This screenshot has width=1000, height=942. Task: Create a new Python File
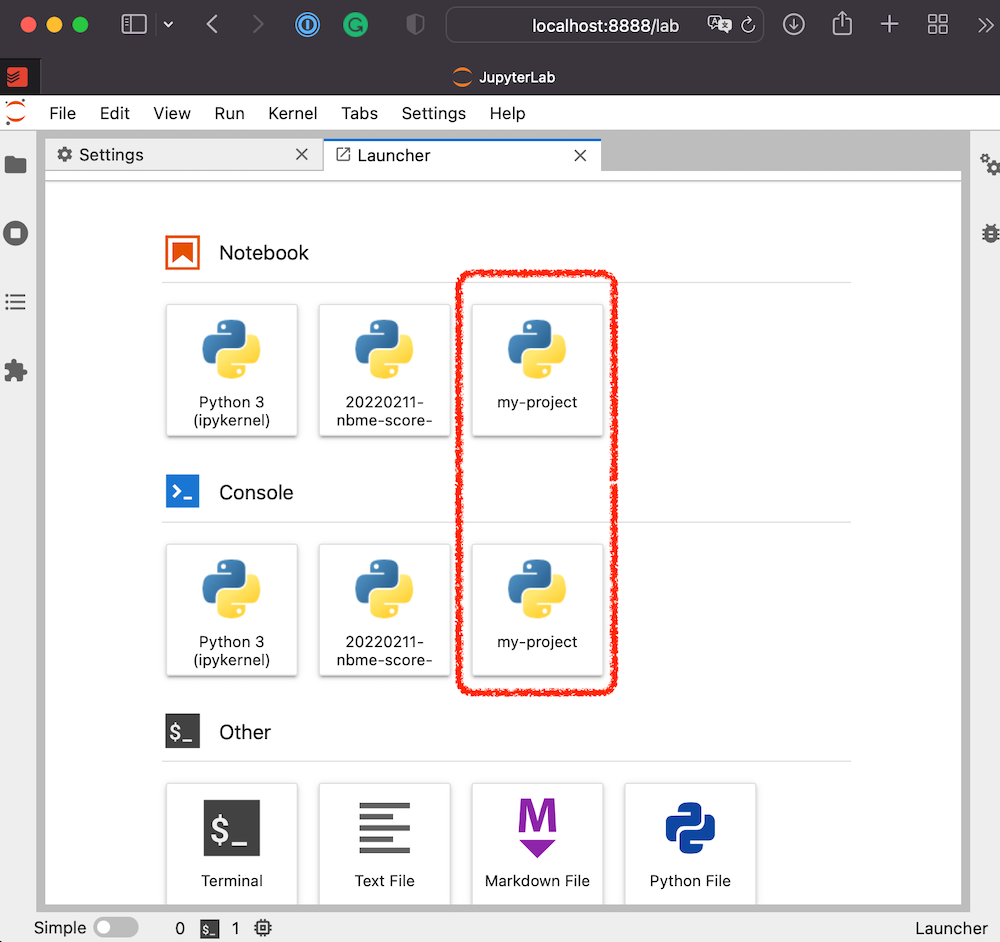690,843
